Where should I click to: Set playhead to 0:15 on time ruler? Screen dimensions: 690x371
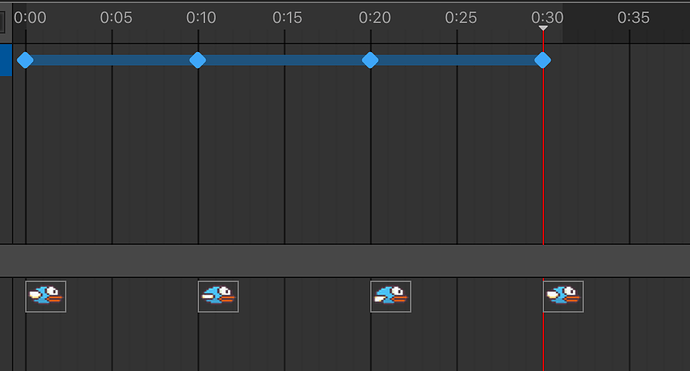[x=287, y=18]
